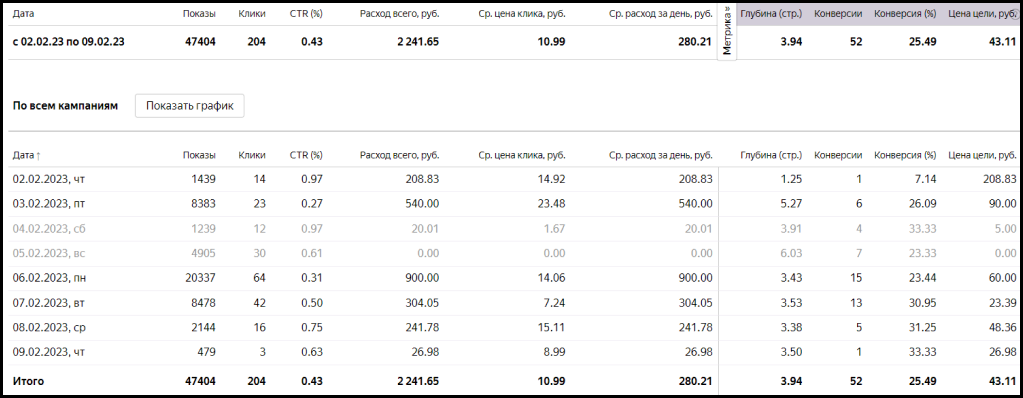Sort daily table by the Клики header

(x=252, y=155)
